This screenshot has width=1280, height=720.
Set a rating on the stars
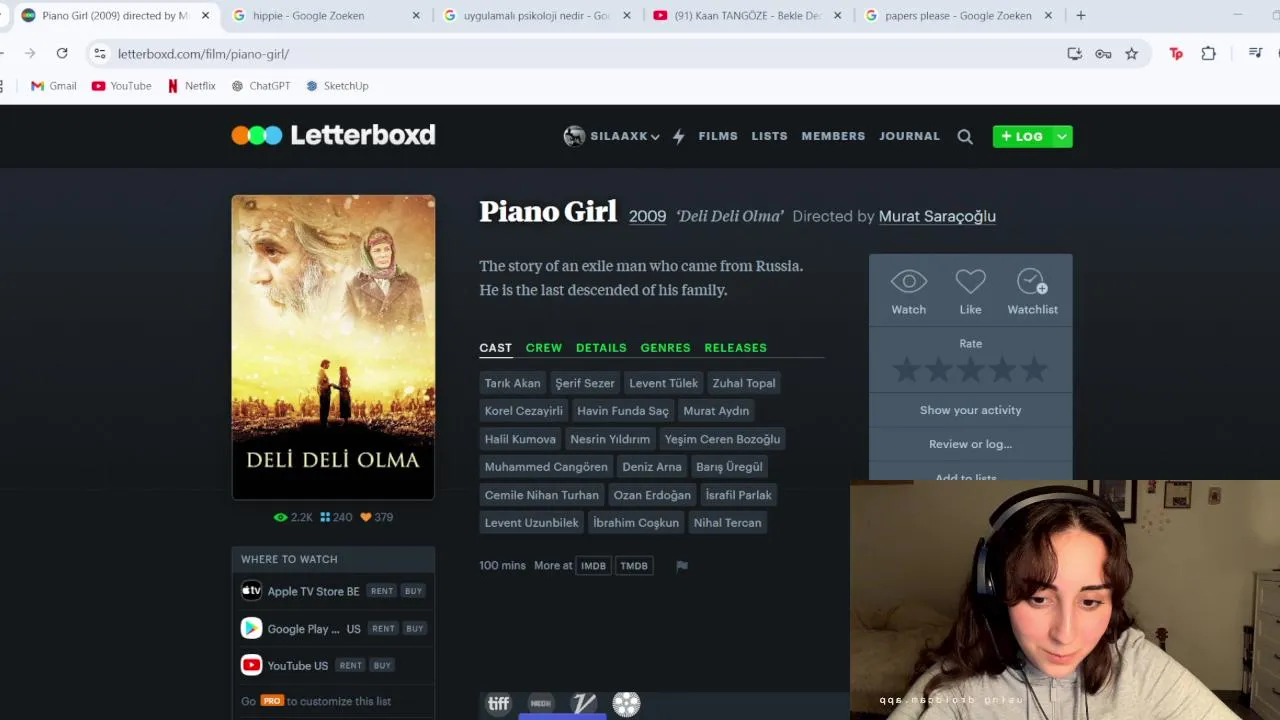pyautogui.click(x=970, y=371)
